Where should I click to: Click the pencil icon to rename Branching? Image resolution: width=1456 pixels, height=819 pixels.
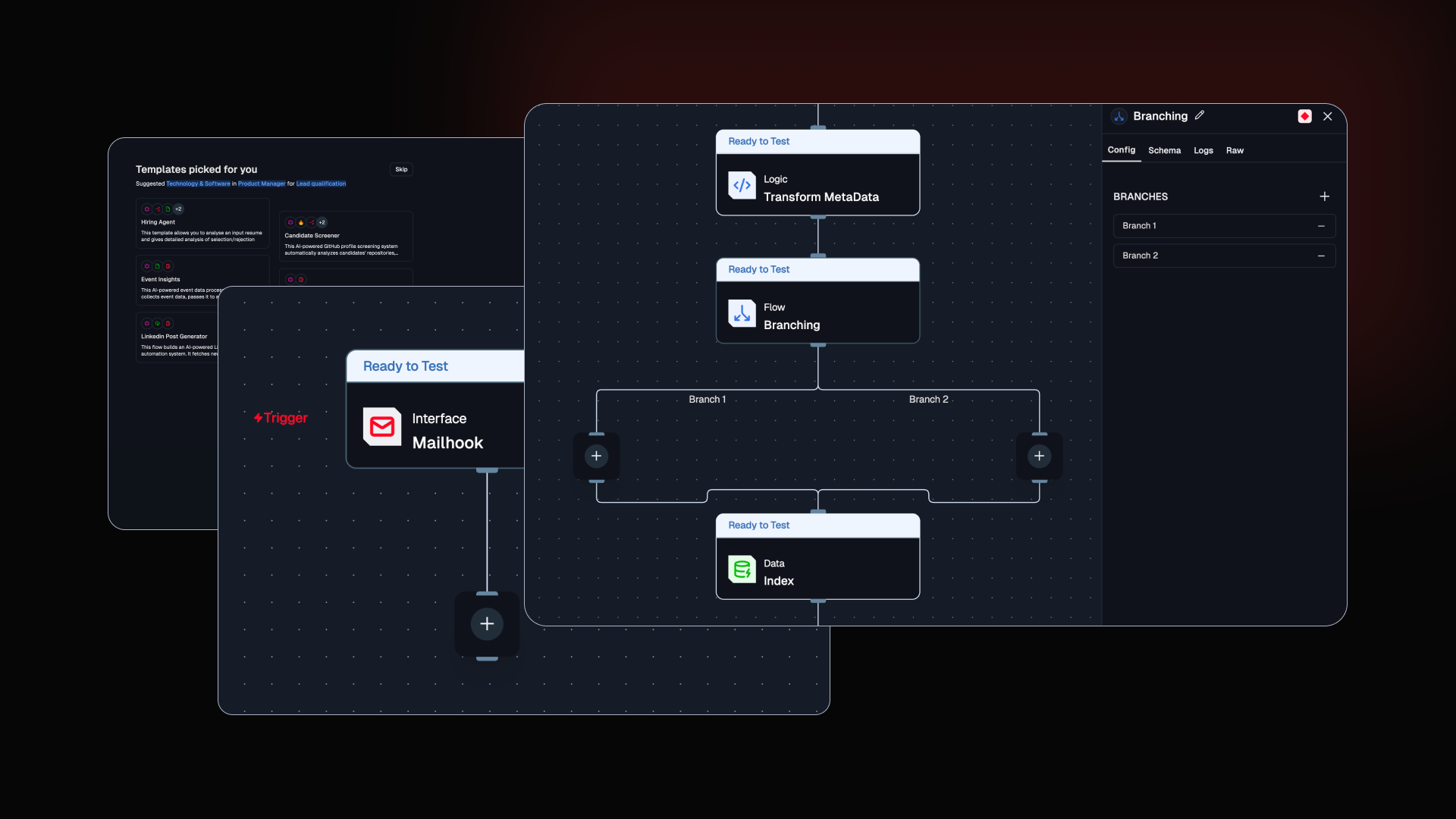point(1200,115)
